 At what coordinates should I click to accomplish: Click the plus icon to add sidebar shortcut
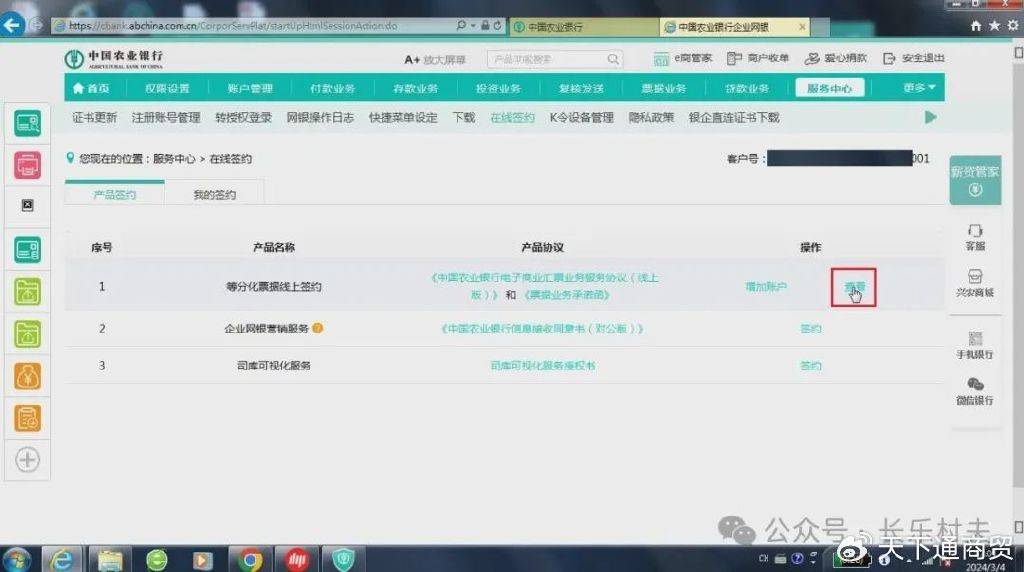27,460
